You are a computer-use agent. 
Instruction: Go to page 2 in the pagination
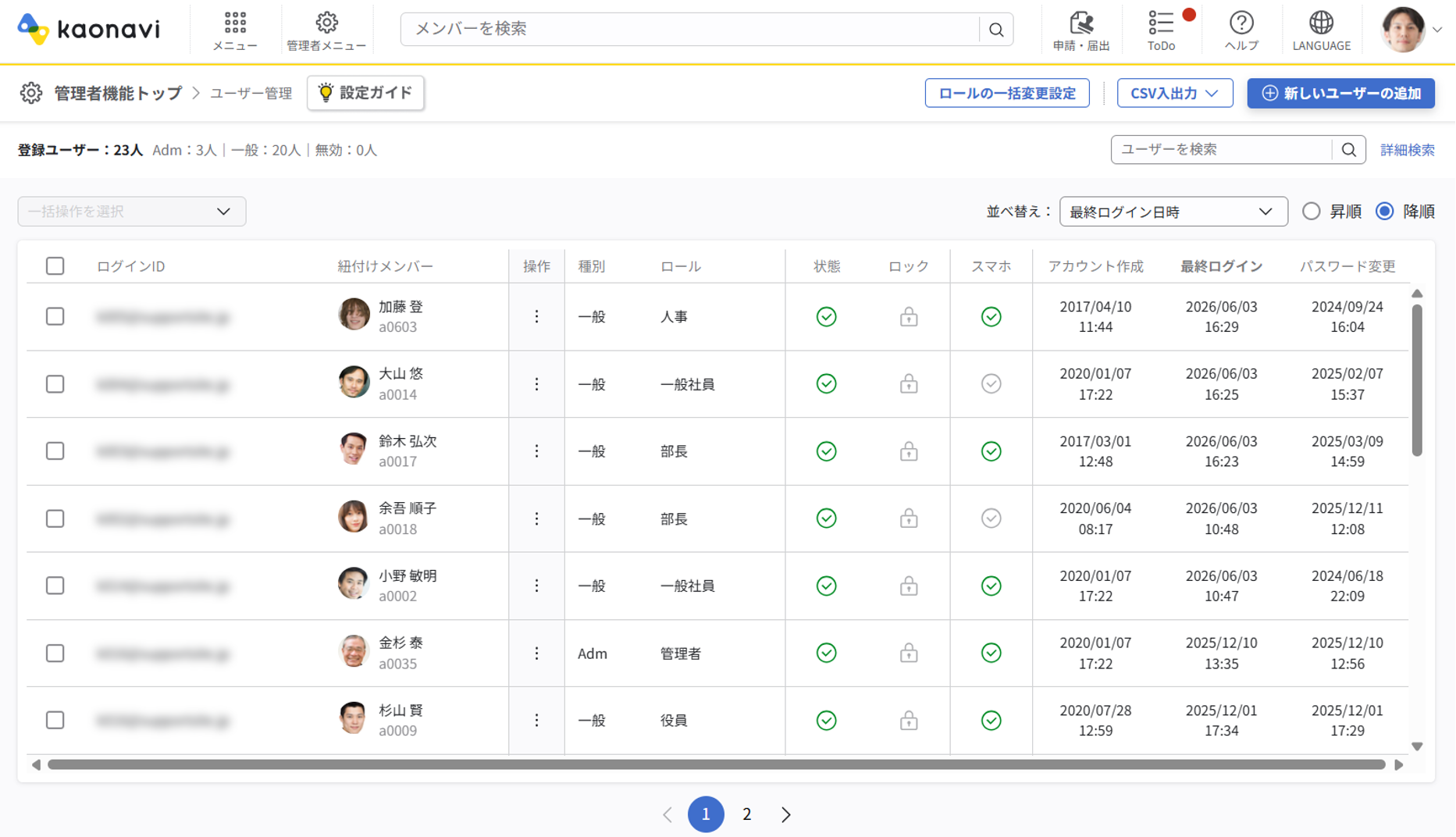[x=746, y=814]
